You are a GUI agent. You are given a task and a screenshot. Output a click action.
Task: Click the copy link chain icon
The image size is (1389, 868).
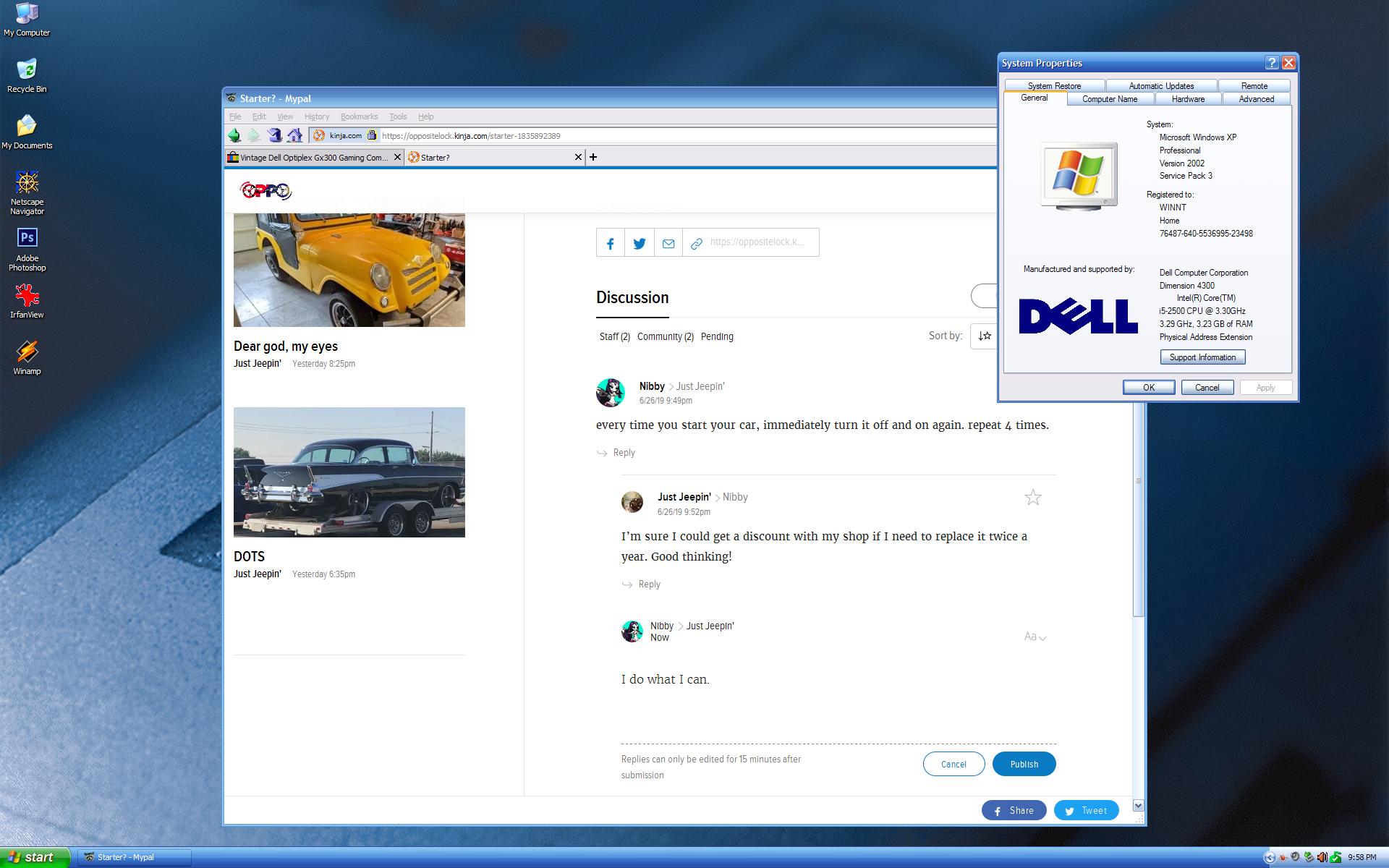coord(696,243)
